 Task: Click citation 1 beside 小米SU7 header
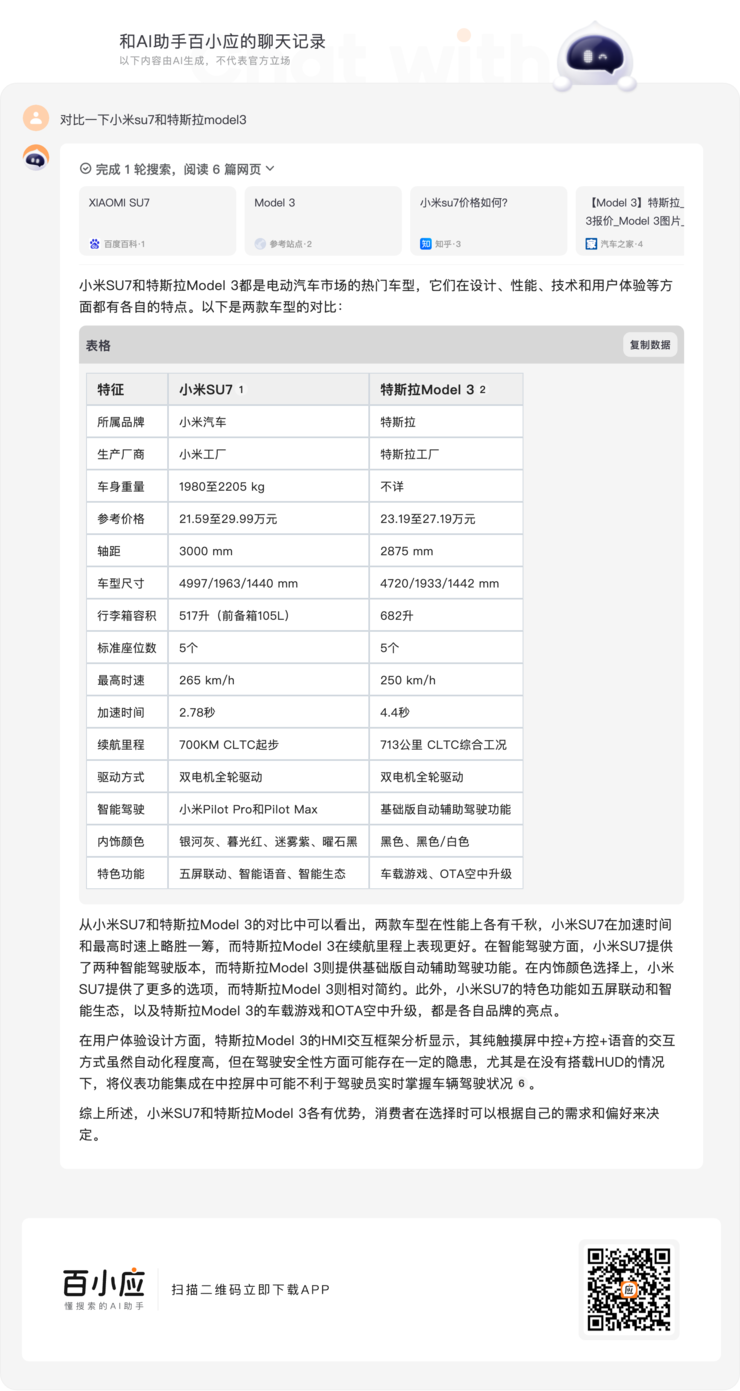[x=241, y=390]
